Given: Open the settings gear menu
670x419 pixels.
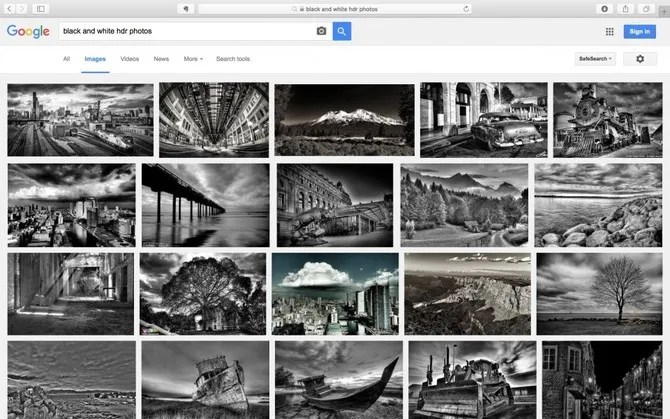Looking at the screenshot, I should [640, 59].
